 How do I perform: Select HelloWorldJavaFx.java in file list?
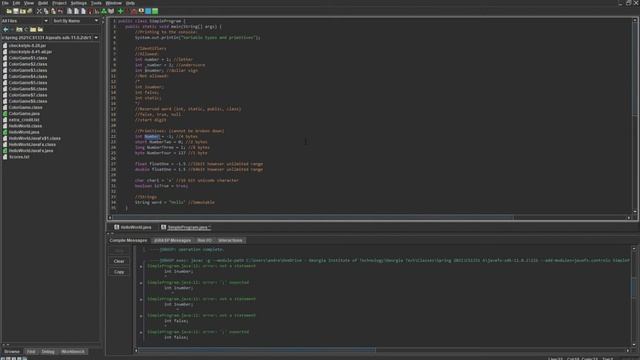point(31,151)
